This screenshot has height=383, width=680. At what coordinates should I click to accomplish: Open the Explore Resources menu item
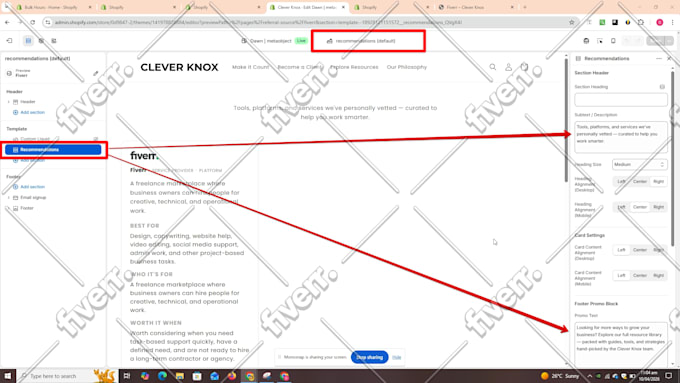coord(354,67)
